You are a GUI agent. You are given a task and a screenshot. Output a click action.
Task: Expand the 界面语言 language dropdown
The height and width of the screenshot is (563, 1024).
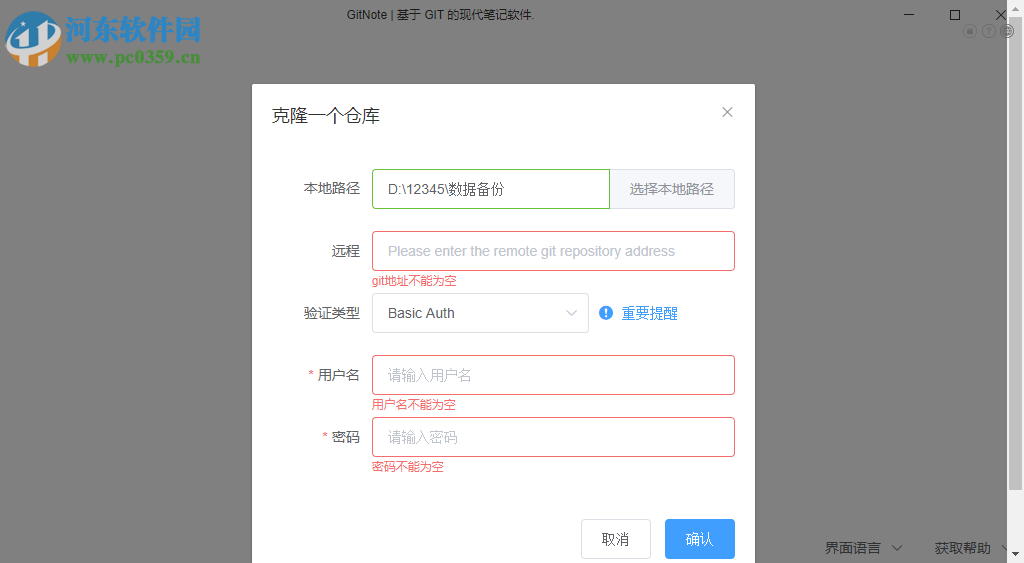point(863,548)
